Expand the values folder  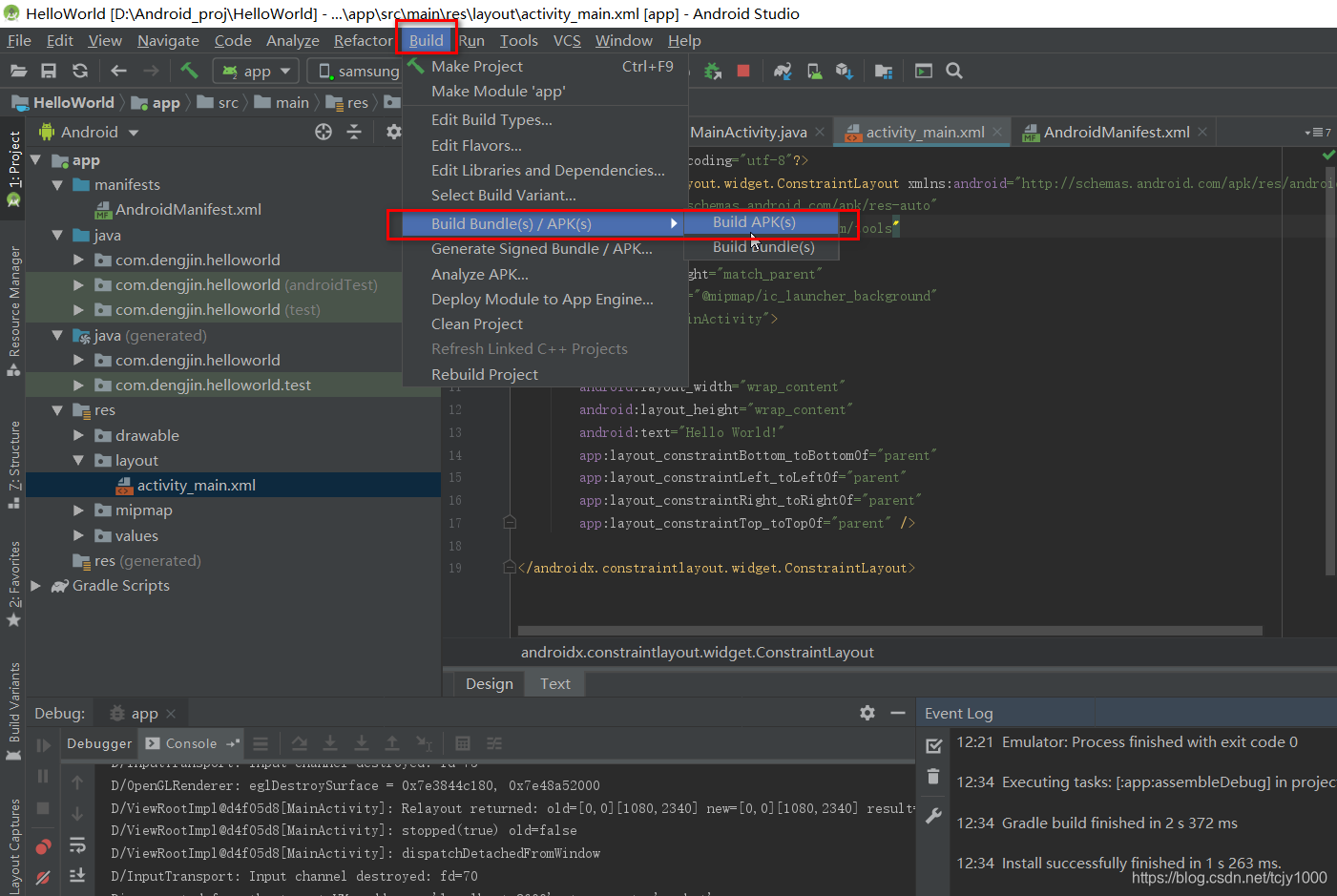(x=78, y=536)
